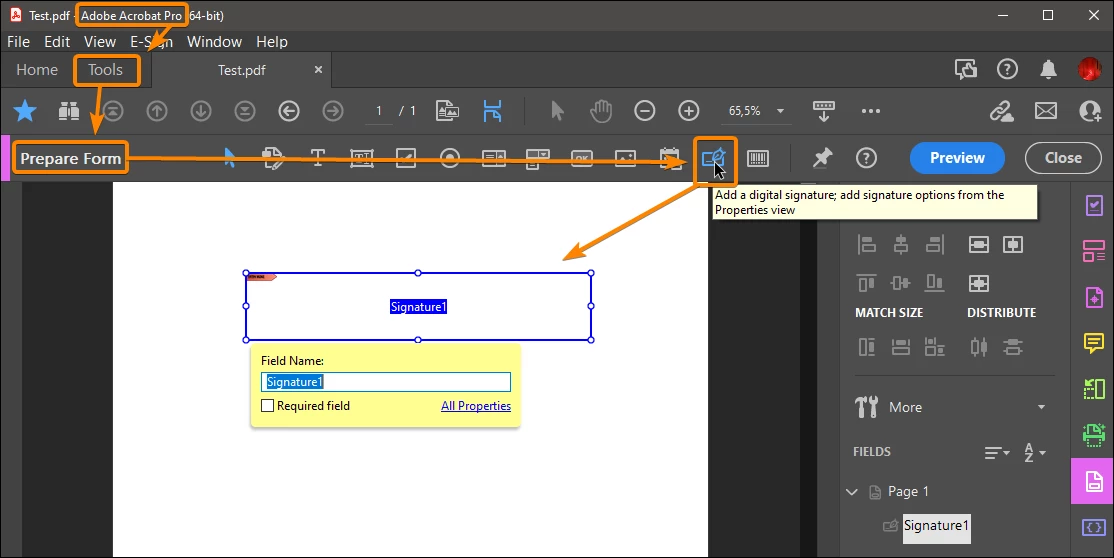Click the fit width scrolling mode icon
Image resolution: width=1114 pixels, height=558 pixels.
[x=492, y=111]
